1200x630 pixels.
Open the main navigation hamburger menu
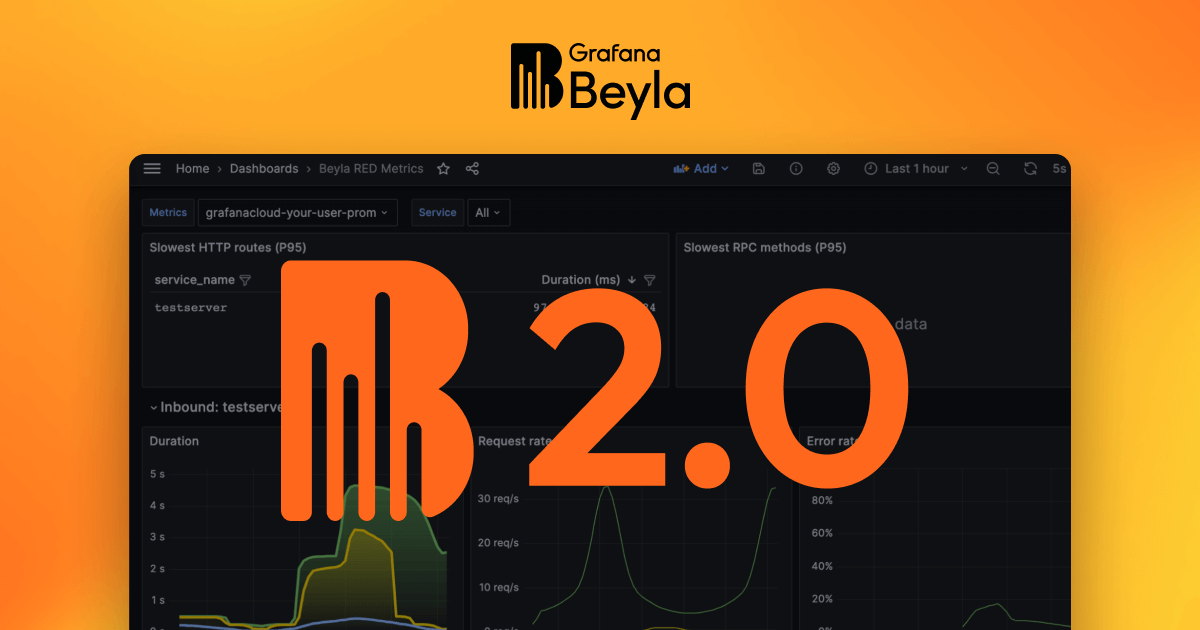pos(151,169)
